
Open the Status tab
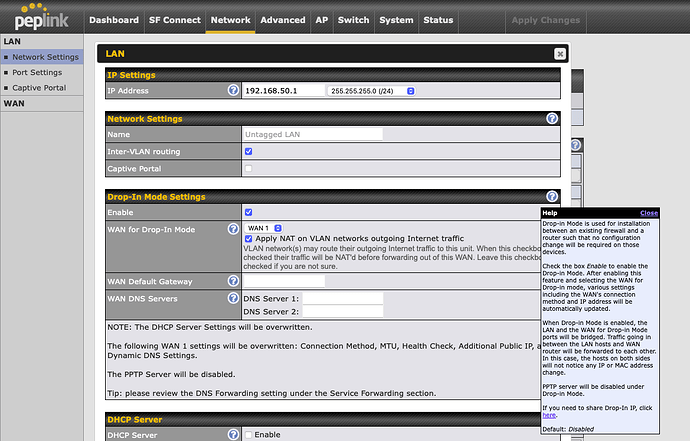click(x=438, y=20)
